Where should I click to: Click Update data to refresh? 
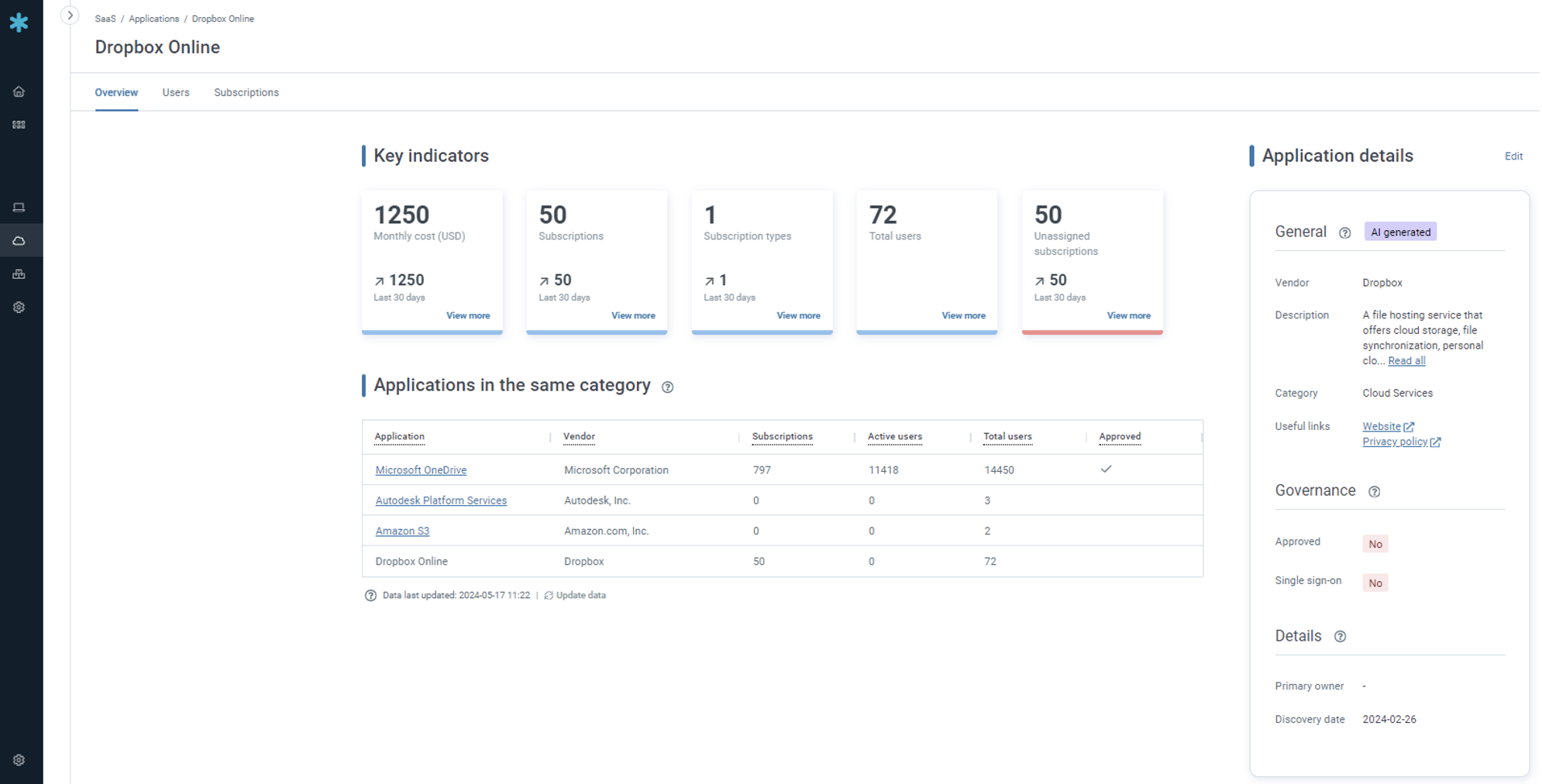click(580, 595)
